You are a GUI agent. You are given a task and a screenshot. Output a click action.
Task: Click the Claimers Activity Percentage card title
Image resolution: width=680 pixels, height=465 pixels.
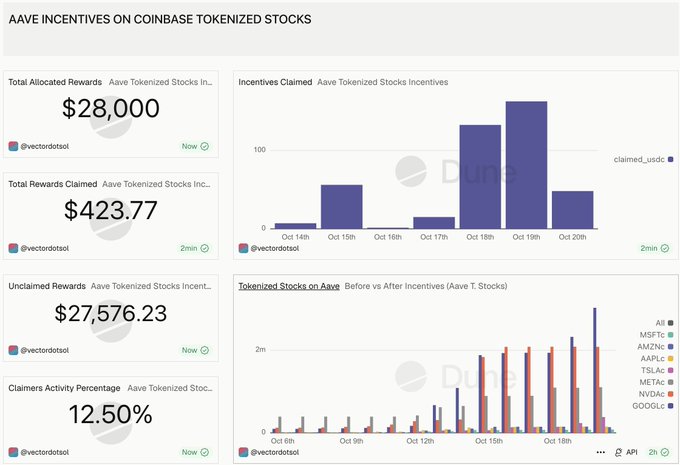[x=64, y=388]
